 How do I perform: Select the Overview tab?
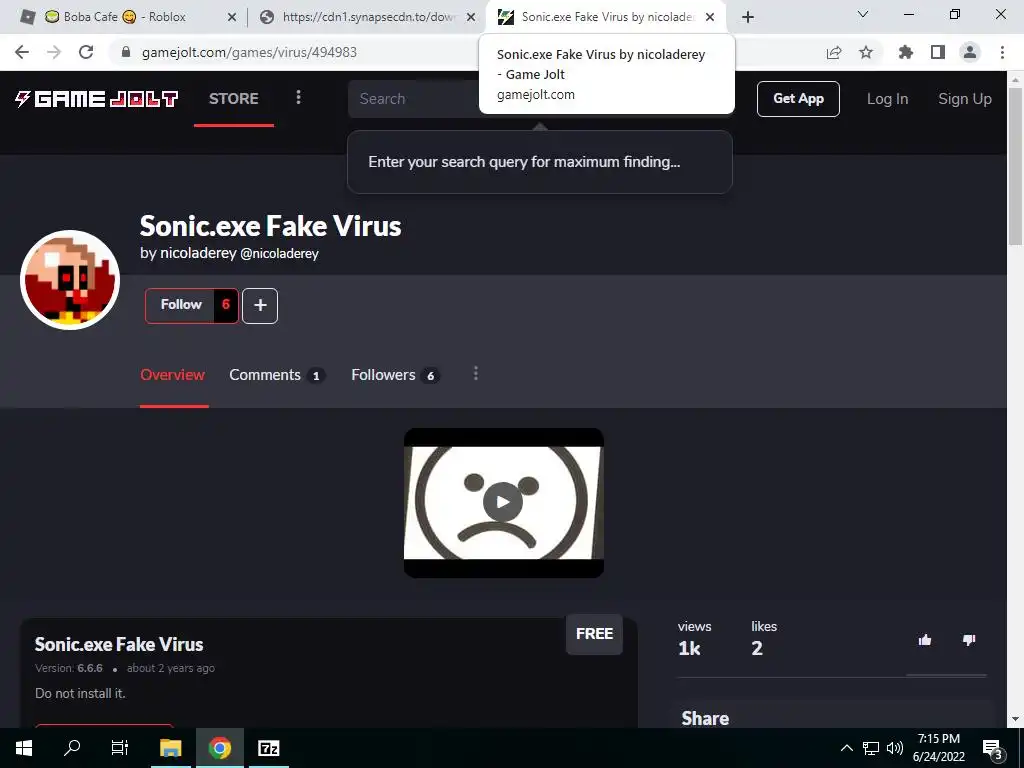173,375
